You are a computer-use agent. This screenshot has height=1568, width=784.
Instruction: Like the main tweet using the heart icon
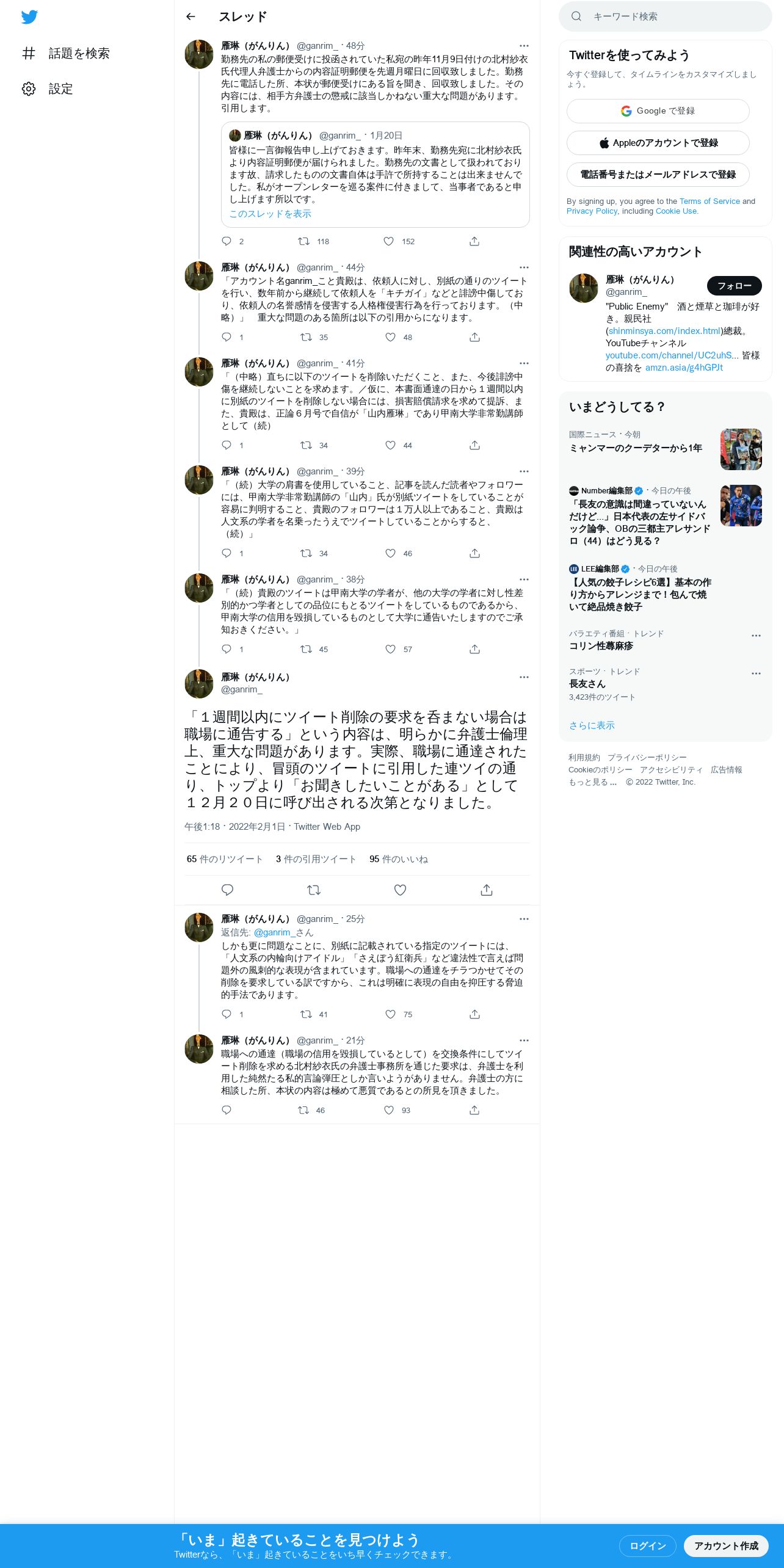400,890
